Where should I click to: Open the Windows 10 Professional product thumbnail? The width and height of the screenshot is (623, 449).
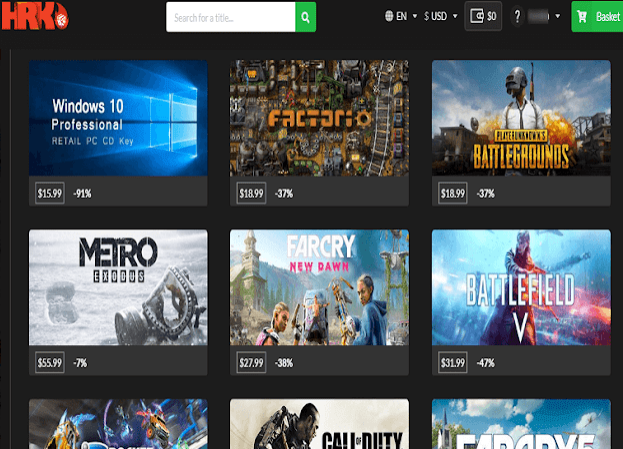tap(118, 118)
